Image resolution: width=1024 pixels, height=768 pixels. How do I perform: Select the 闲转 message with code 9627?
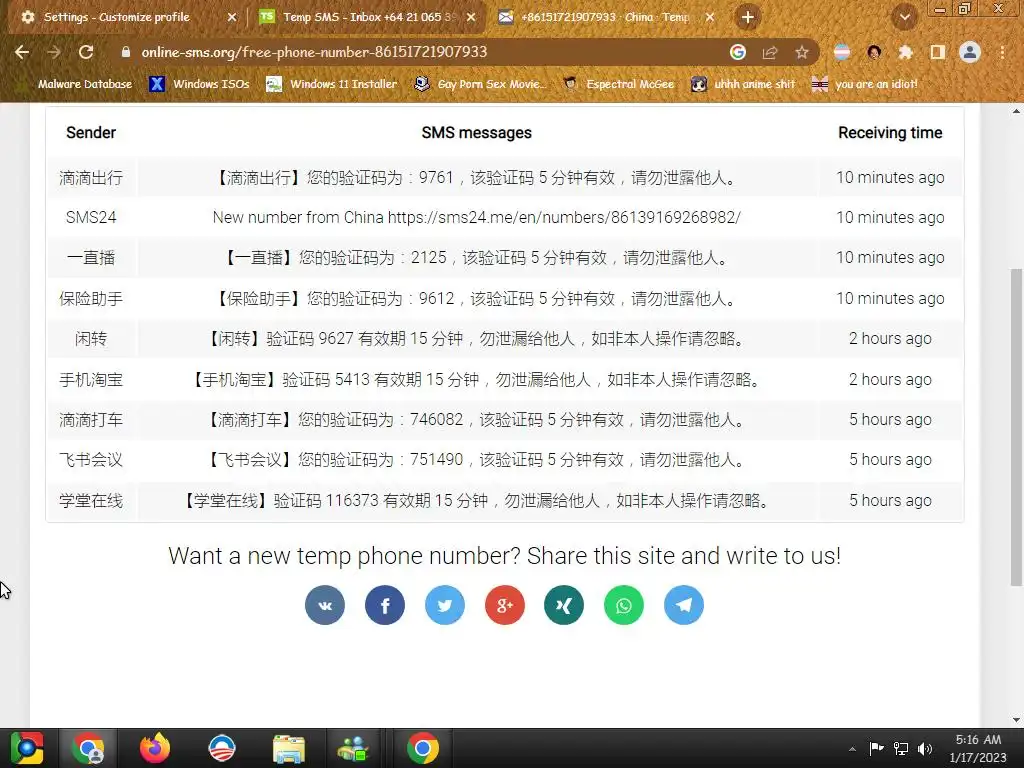[x=477, y=339]
